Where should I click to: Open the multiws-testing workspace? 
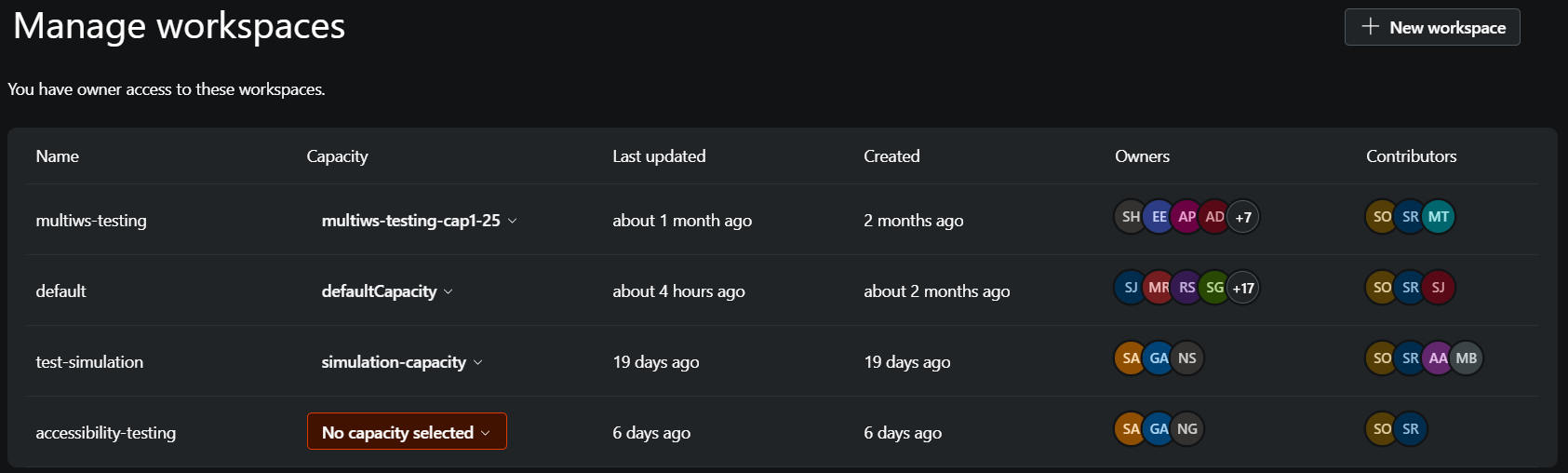point(91,221)
